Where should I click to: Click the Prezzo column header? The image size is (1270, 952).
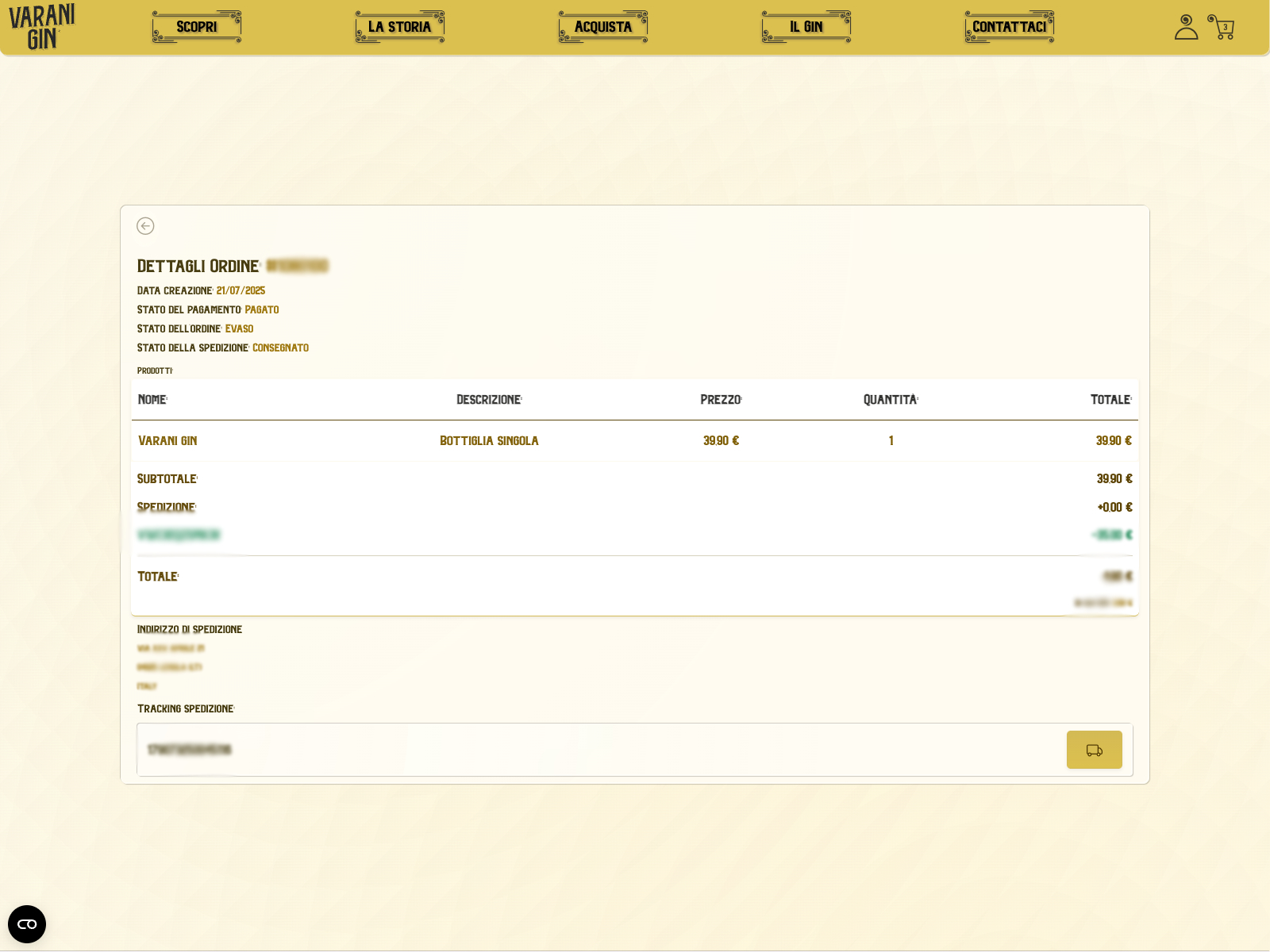tap(721, 400)
